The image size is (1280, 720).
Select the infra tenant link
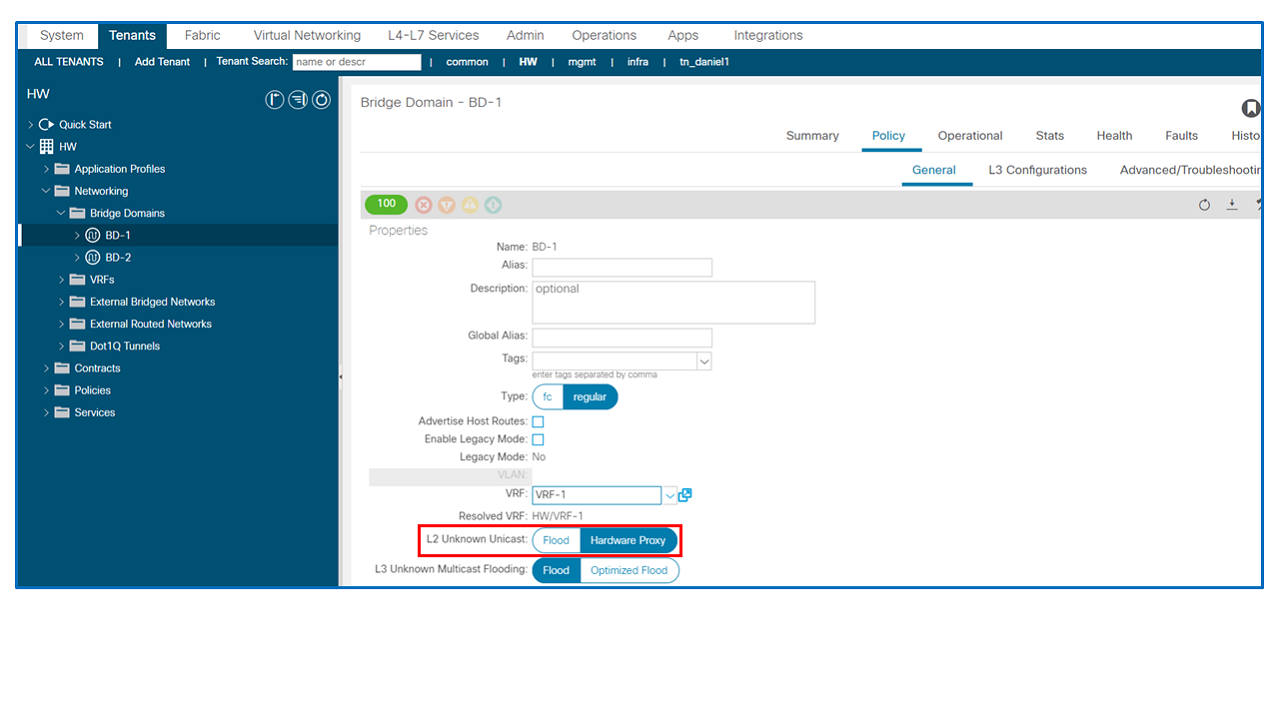(x=638, y=62)
